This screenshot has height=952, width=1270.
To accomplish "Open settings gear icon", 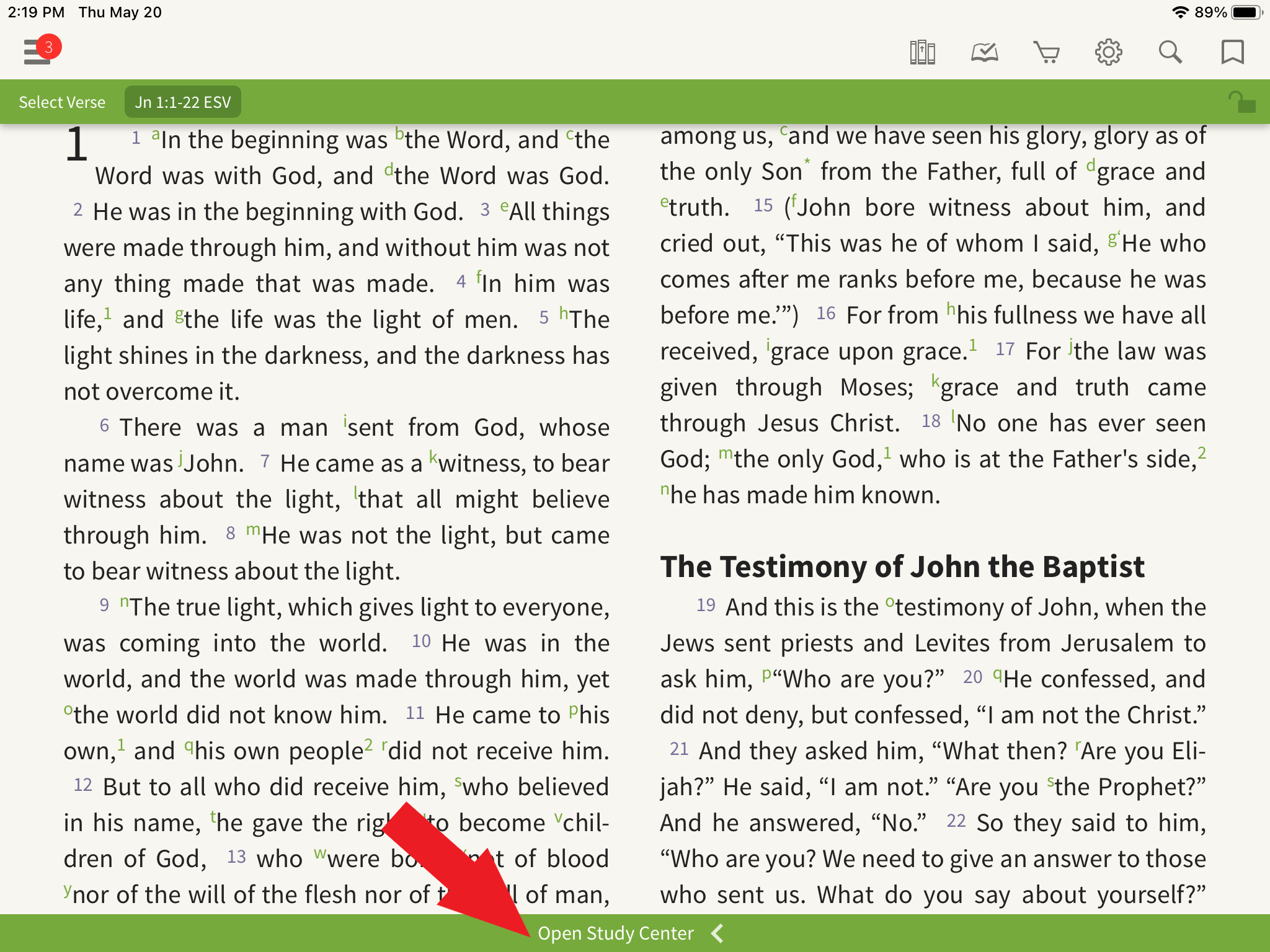I will pyautogui.click(x=1108, y=52).
